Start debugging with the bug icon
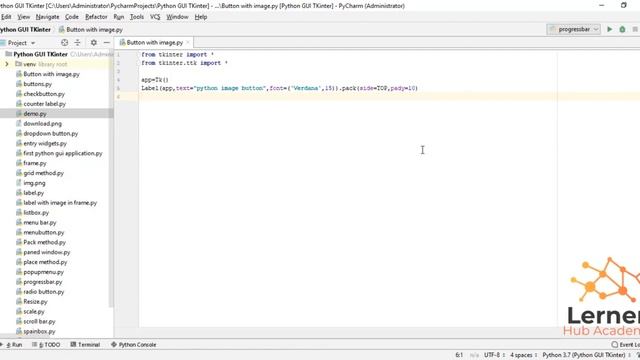The width and height of the screenshot is (640, 360). (x=622, y=29)
